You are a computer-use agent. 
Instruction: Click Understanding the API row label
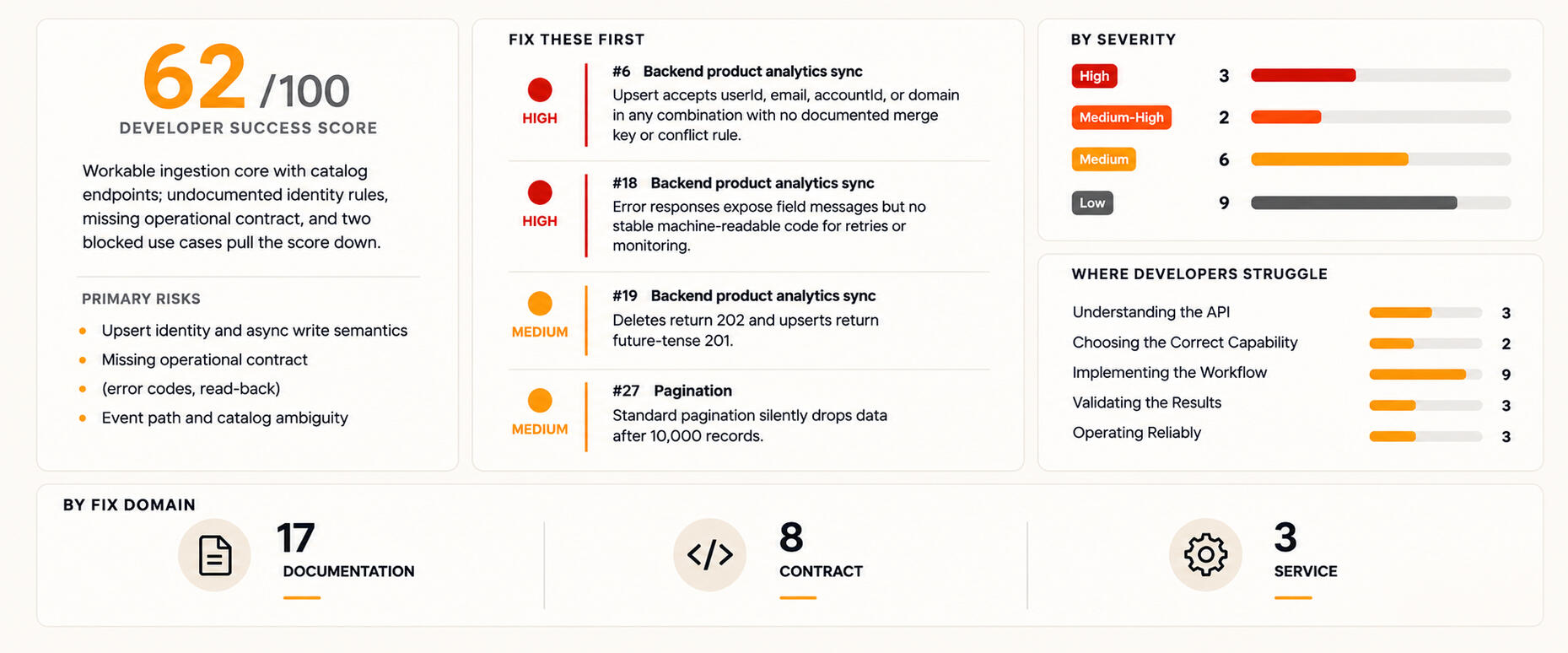[1150, 312]
